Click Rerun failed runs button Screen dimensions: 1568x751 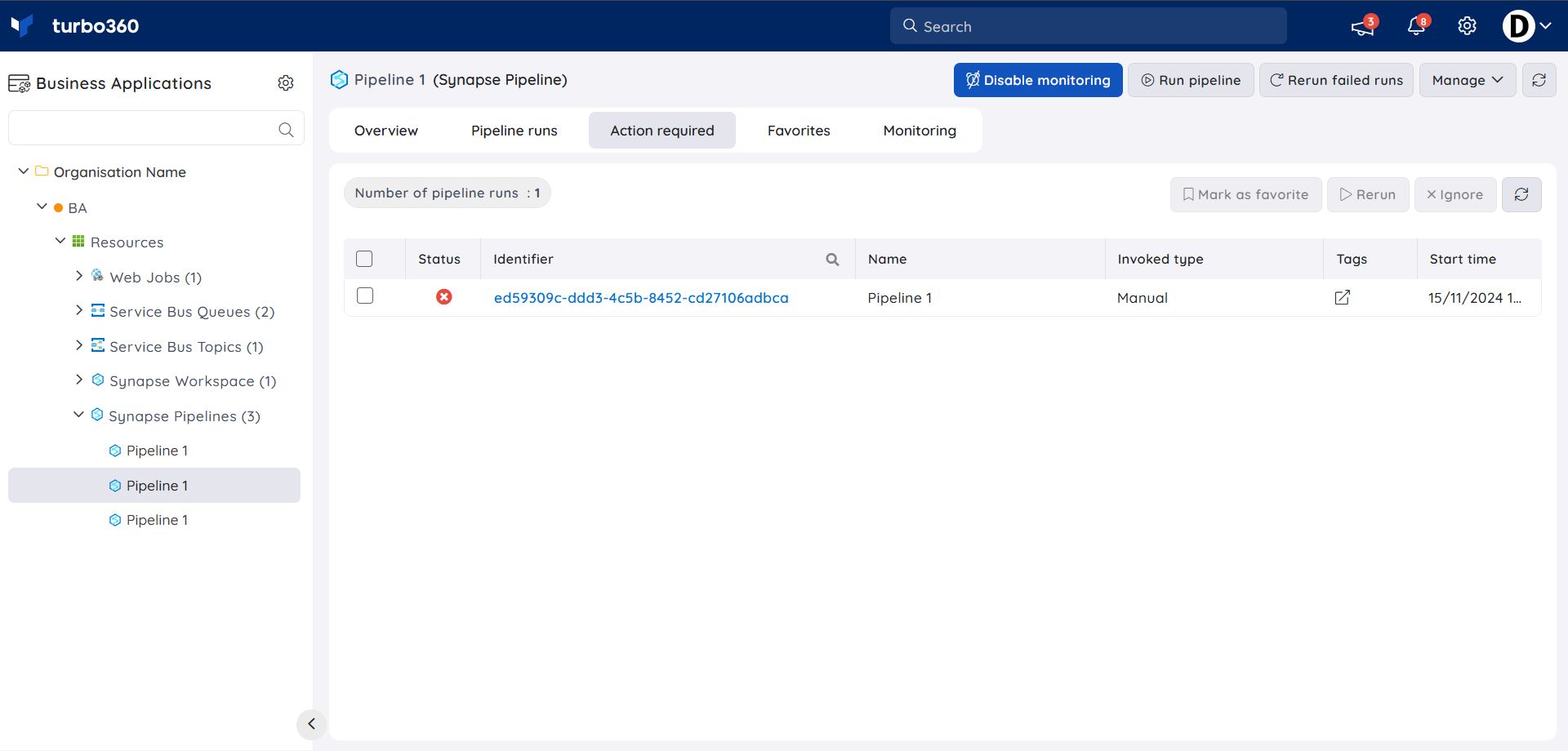[1335, 80]
